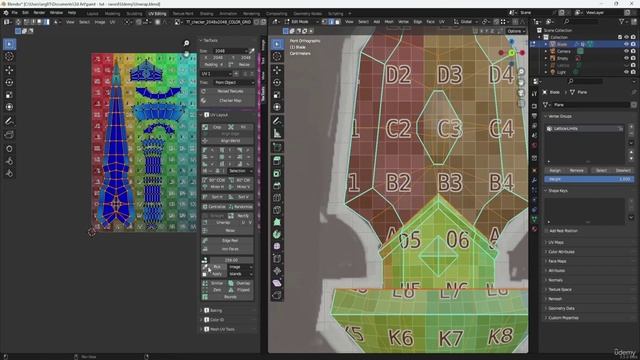Select the Annotate tool in UV editor toolbar

pyautogui.click(x=9, y=121)
